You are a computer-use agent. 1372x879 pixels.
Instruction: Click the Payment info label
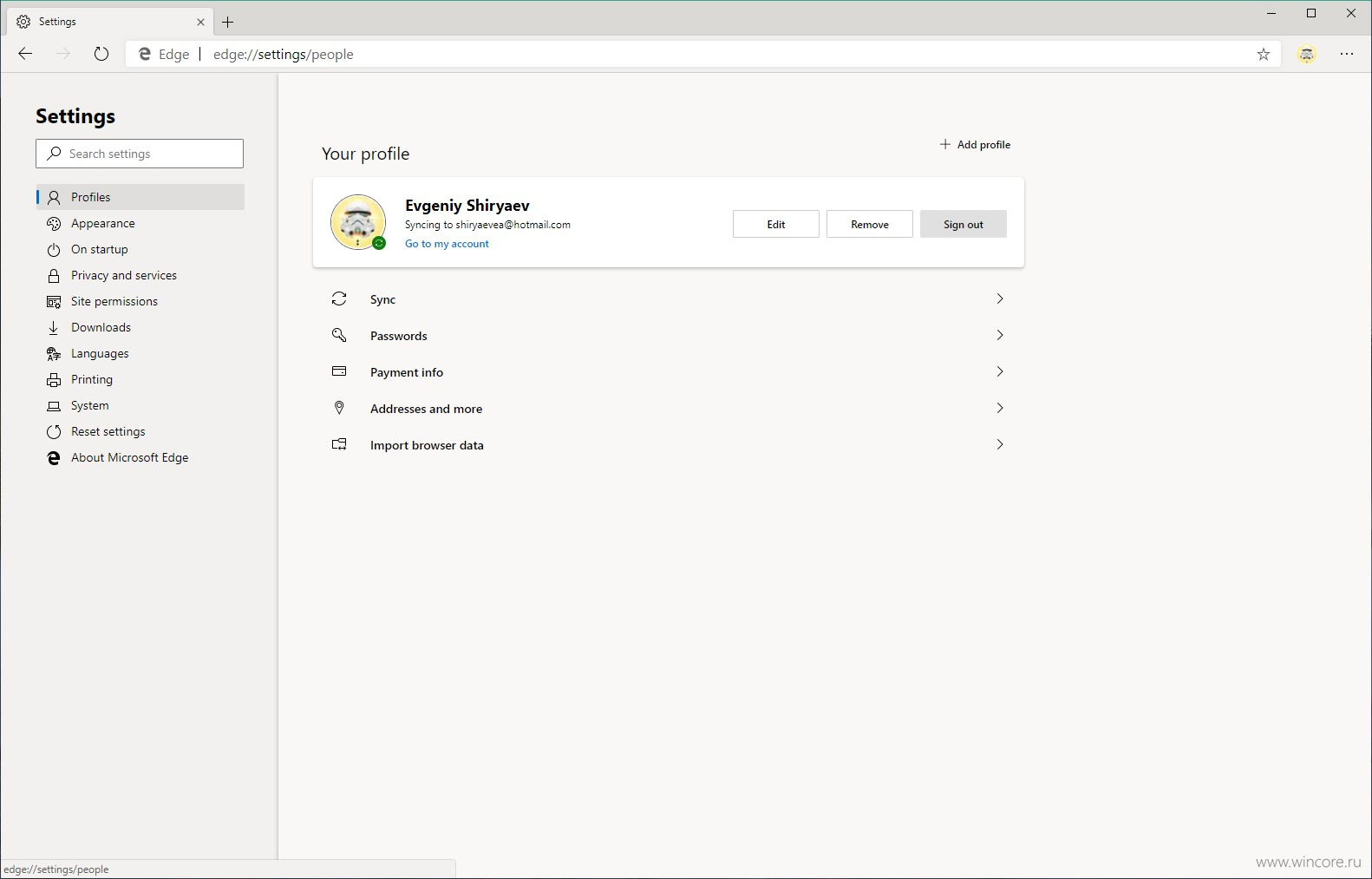click(407, 372)
